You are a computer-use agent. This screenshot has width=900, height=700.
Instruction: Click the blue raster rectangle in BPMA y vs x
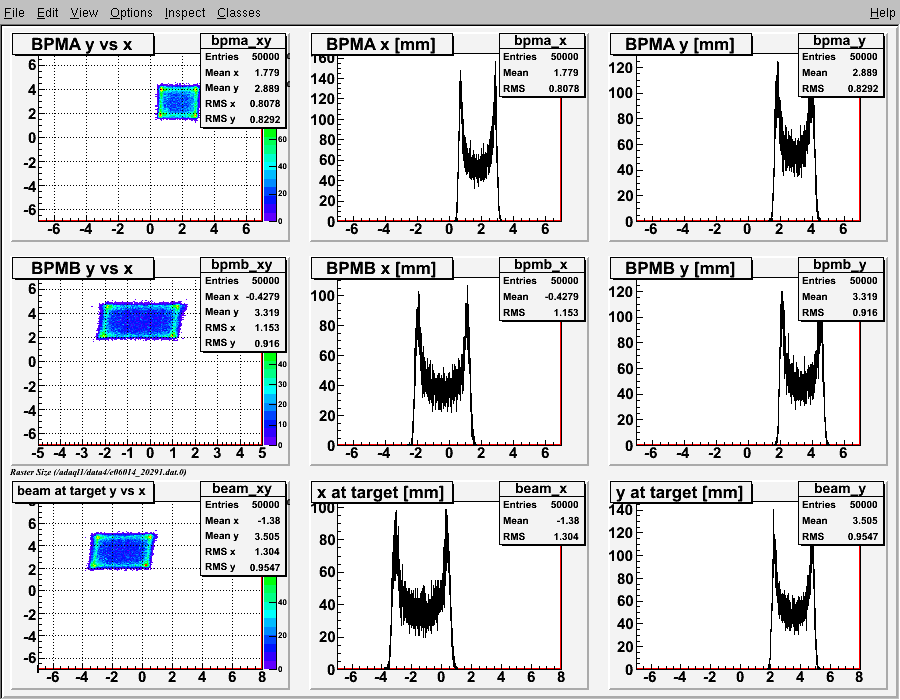click(x=179, y=102)
